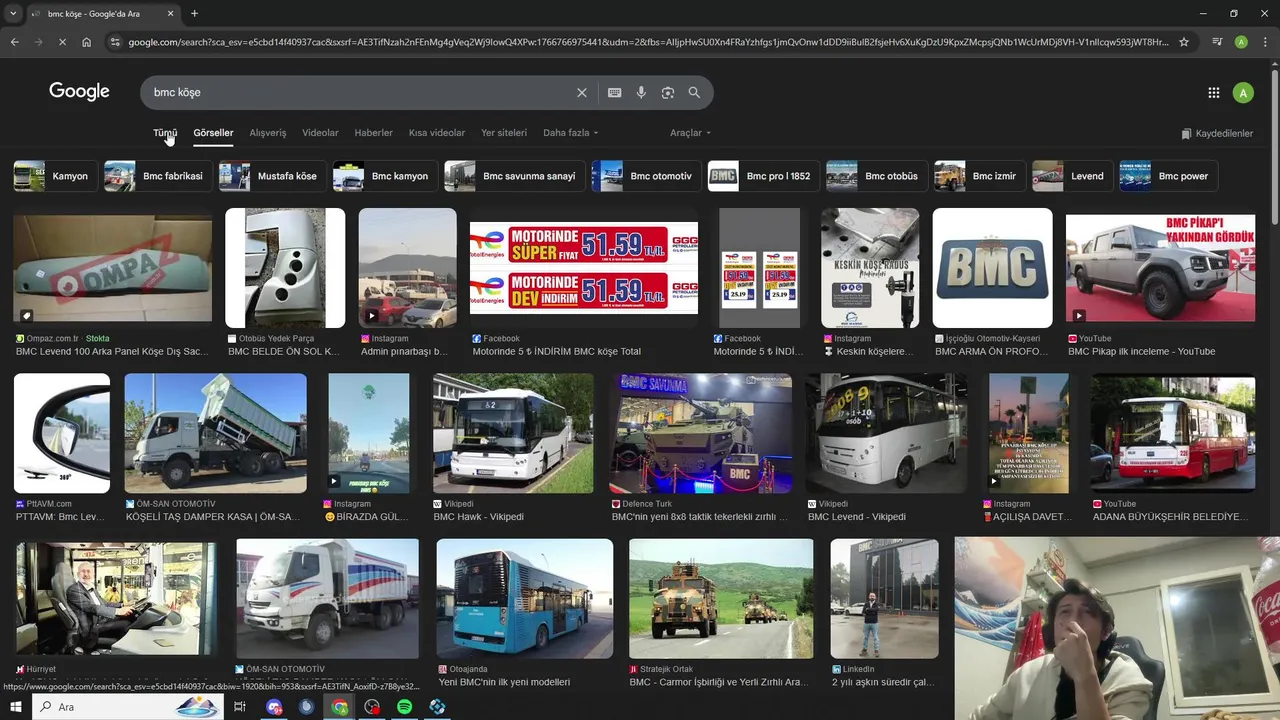This screenshot has width=1280, height=720.
Task: Filter by Bmc izmir chip
Action: click(x=980, y=176)
